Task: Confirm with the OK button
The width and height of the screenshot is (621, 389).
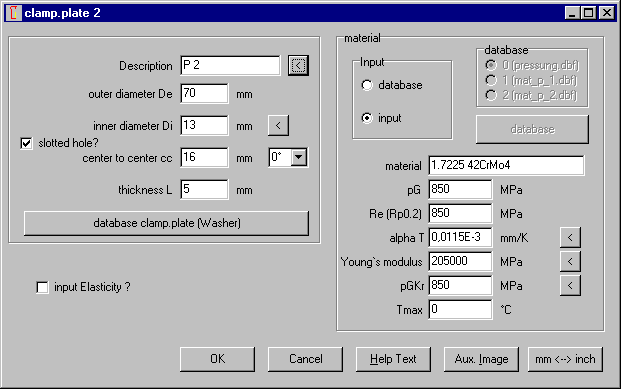Action: [217, 359]
